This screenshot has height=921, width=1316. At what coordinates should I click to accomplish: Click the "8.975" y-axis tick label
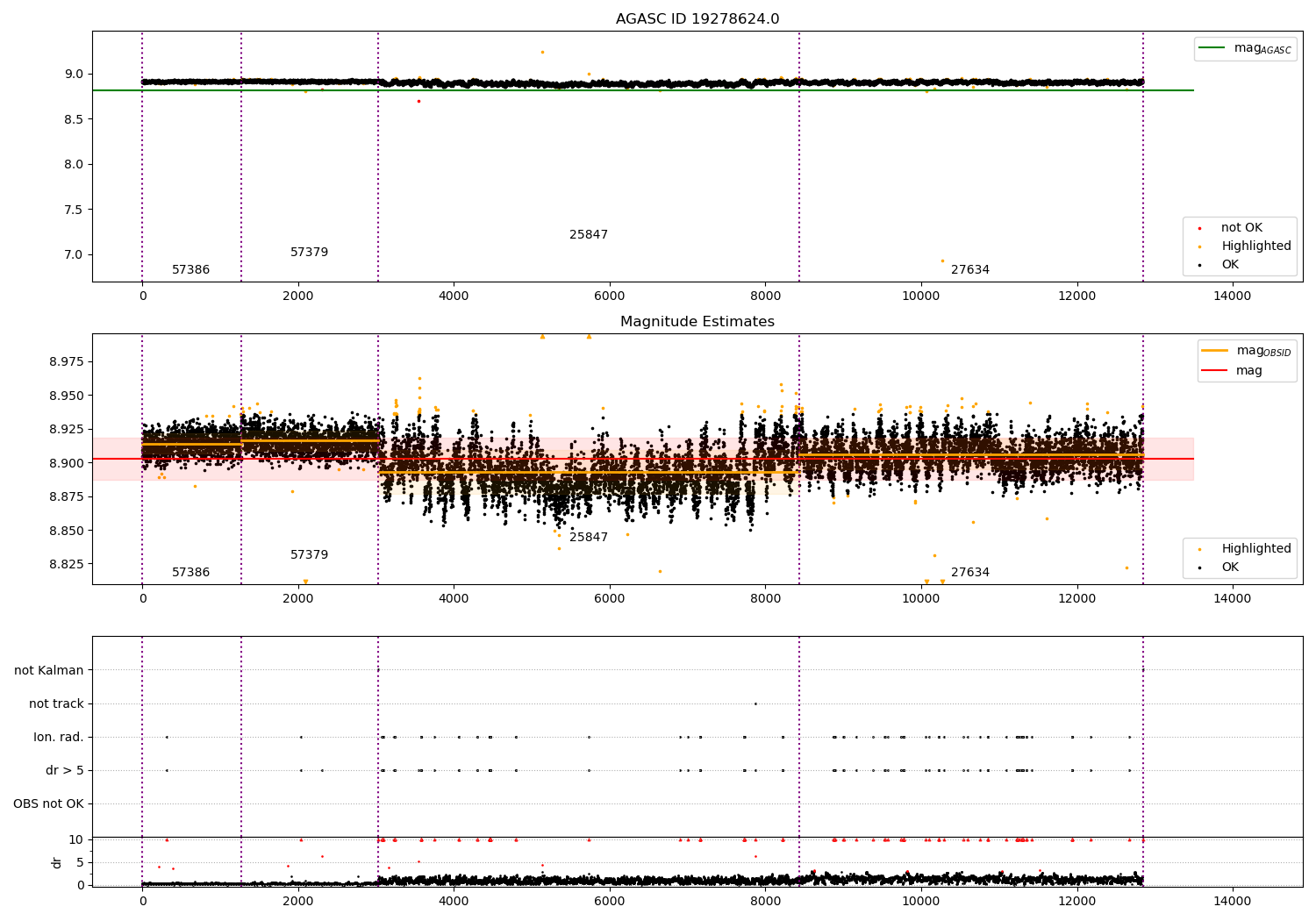(67, 362)
